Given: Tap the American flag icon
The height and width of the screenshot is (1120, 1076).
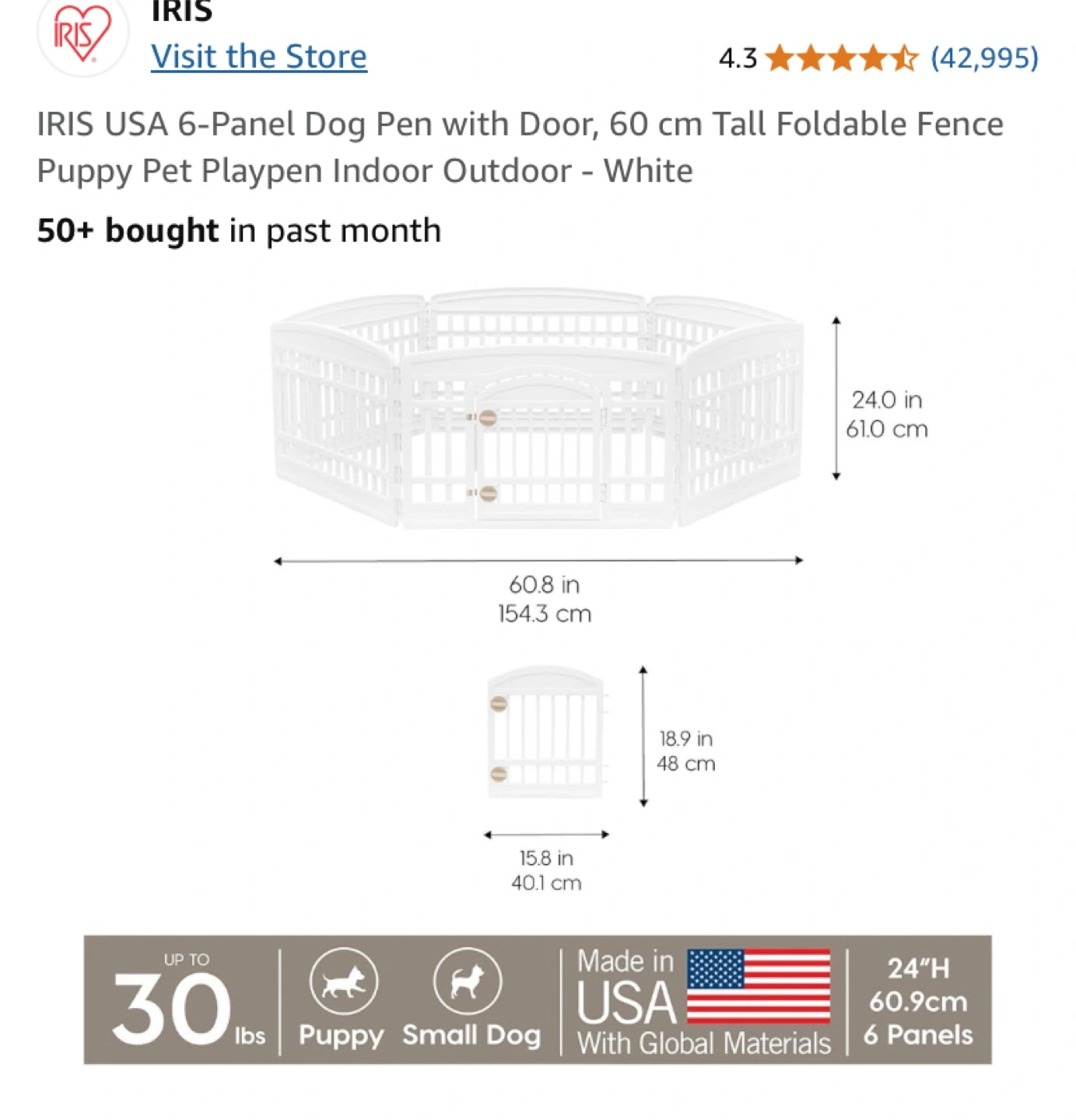Looking at the screenshot, I should pos(759,985).
